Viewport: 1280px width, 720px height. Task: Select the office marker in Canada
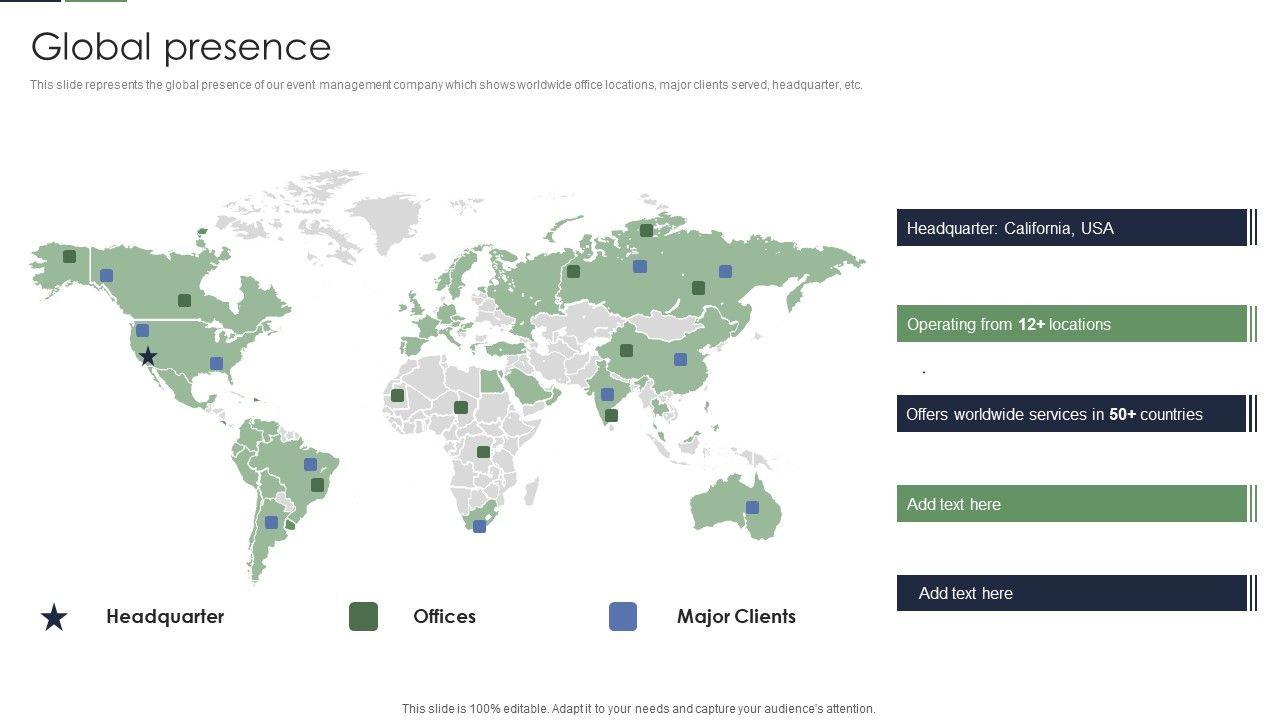(184, 300)
